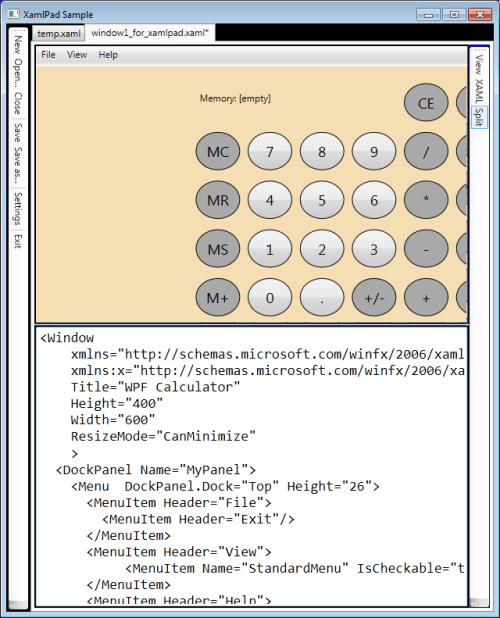Click the XamlPad Sample app icon in title bar

[x=13, y=14]
